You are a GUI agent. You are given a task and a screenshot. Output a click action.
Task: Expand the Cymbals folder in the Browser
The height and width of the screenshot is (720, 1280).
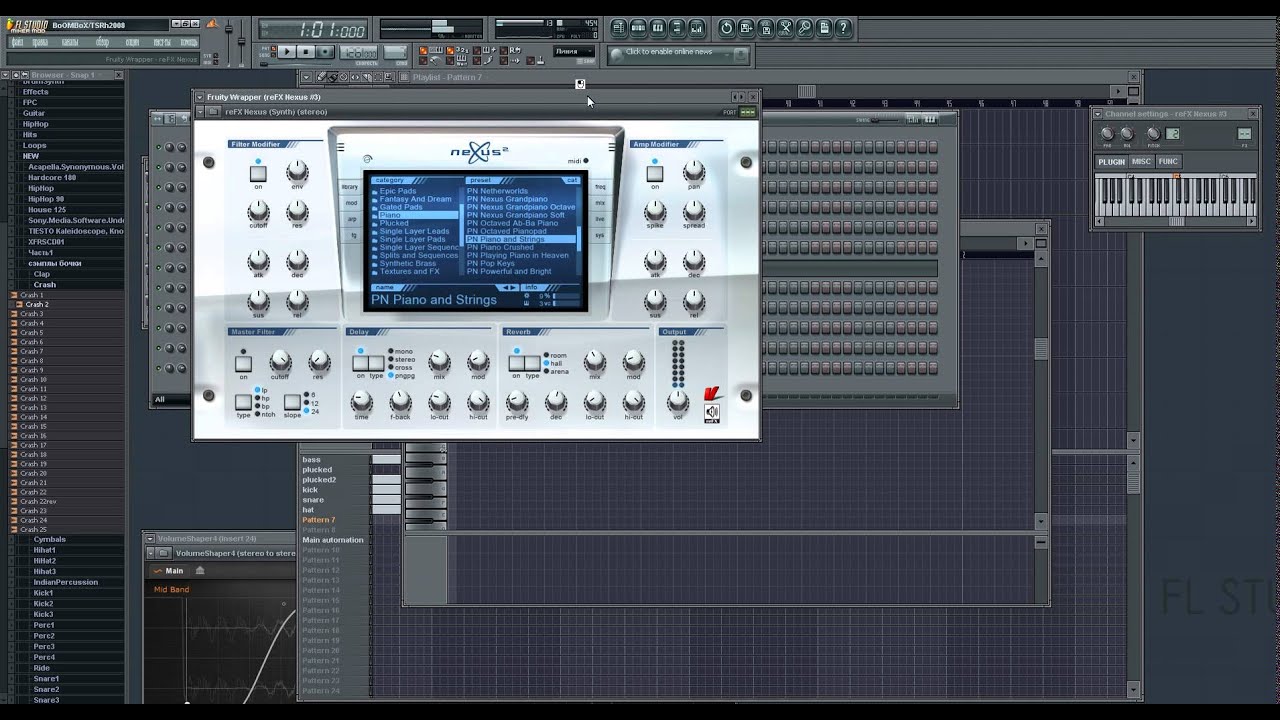(48, 539)
